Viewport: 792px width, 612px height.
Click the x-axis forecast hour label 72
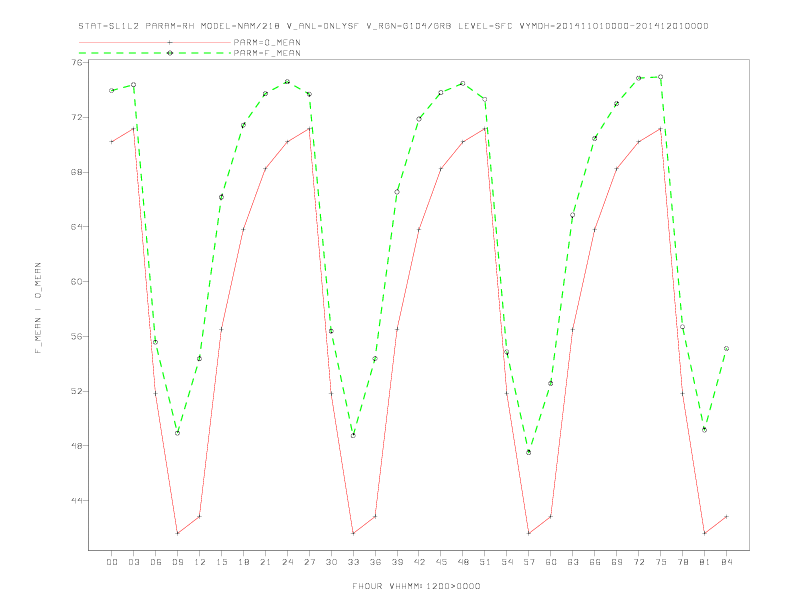pos(638,562)
